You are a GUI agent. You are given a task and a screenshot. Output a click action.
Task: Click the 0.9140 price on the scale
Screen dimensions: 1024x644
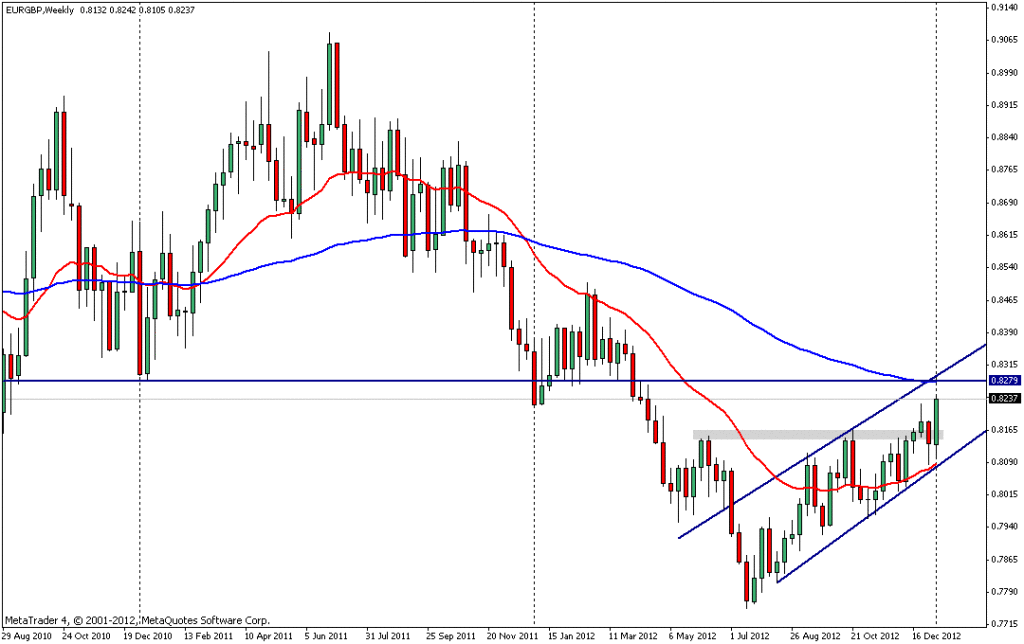[x=1002, y=8]
